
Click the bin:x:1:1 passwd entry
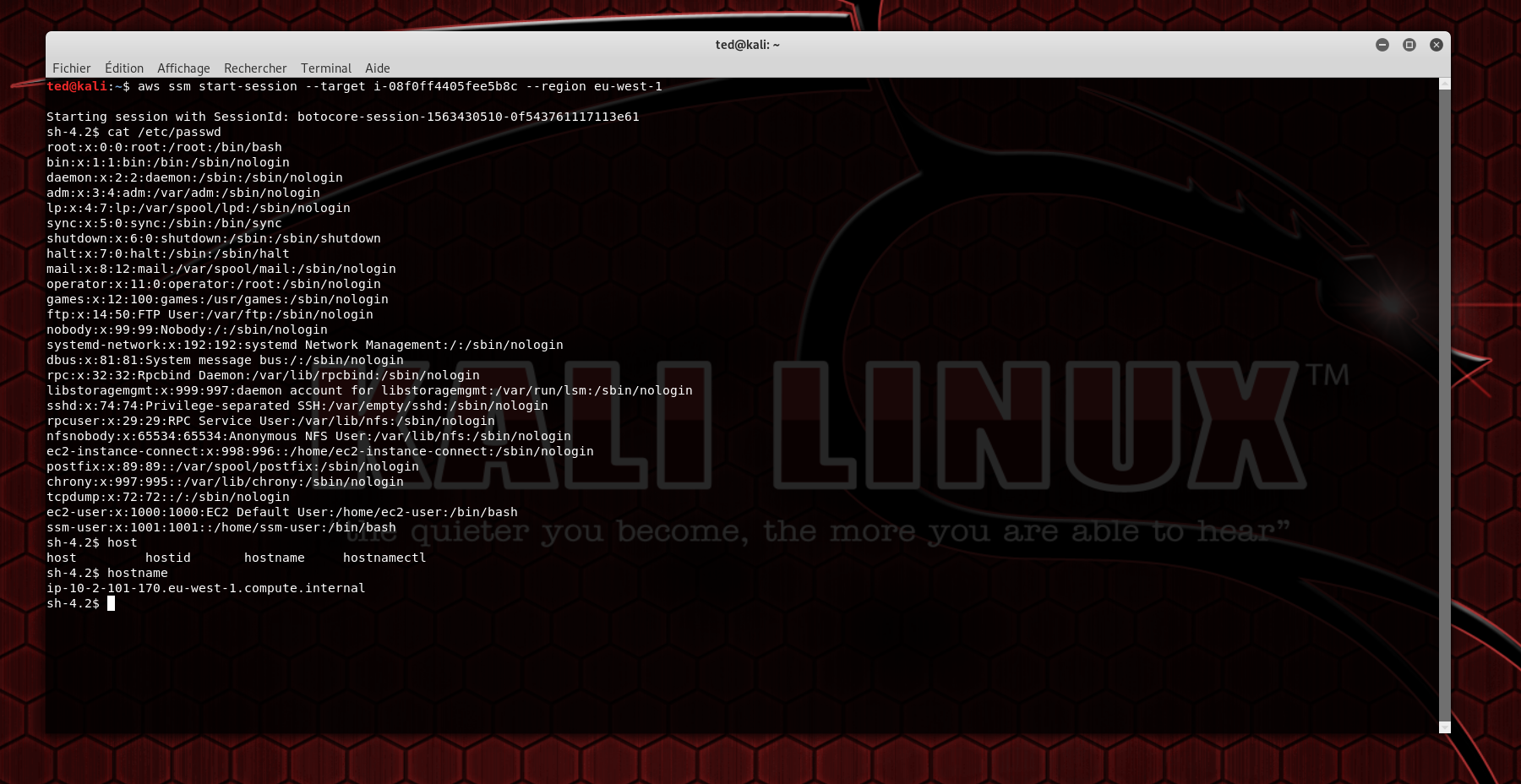point(168,162)
